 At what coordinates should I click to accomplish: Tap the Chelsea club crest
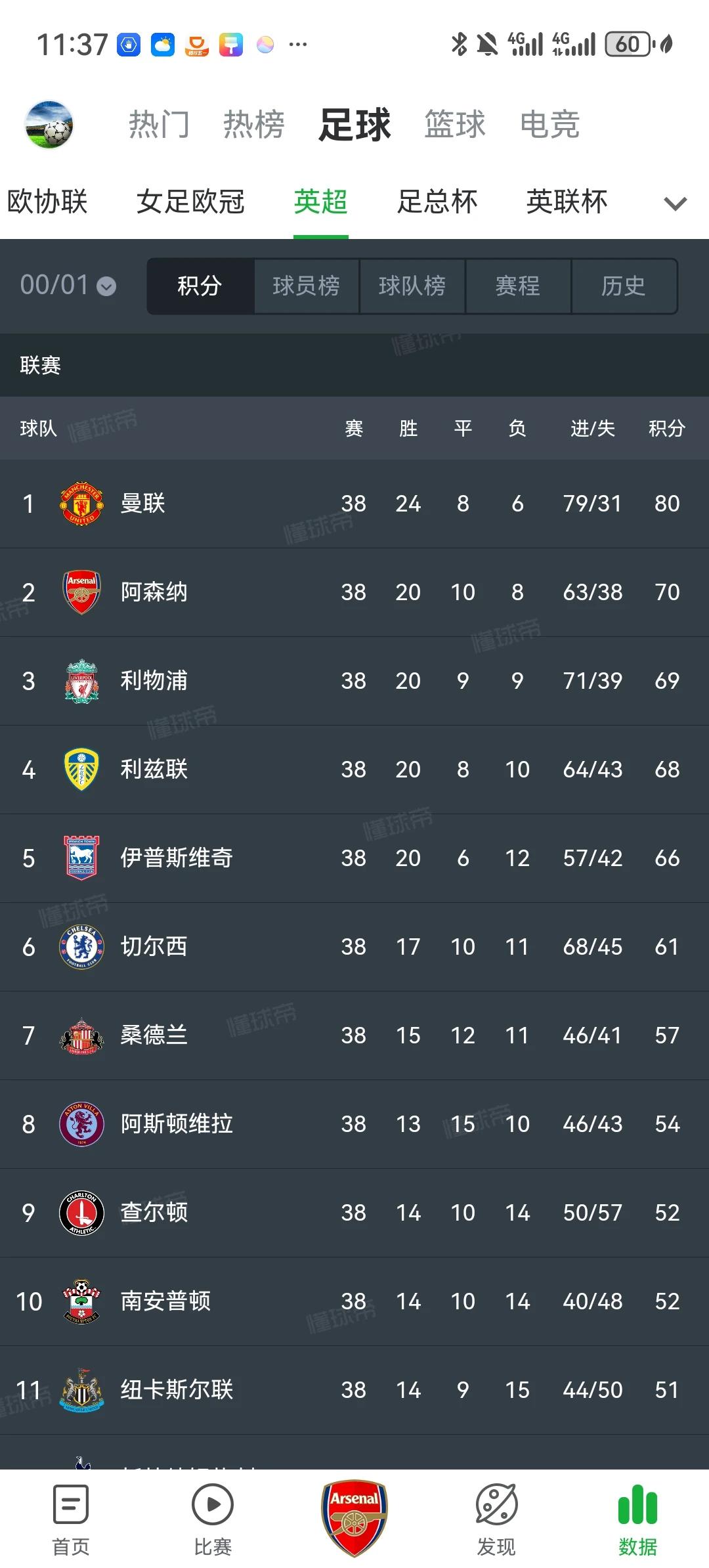tap(81, 947)
